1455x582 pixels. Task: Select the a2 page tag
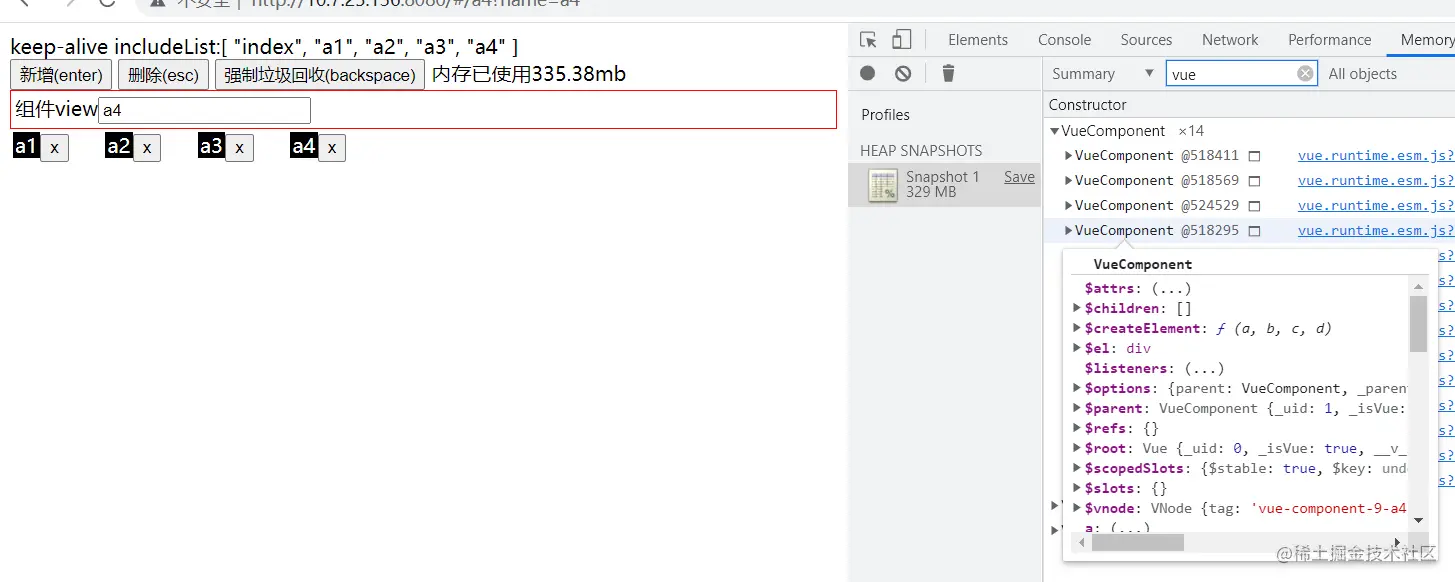[x=119, y=147]
